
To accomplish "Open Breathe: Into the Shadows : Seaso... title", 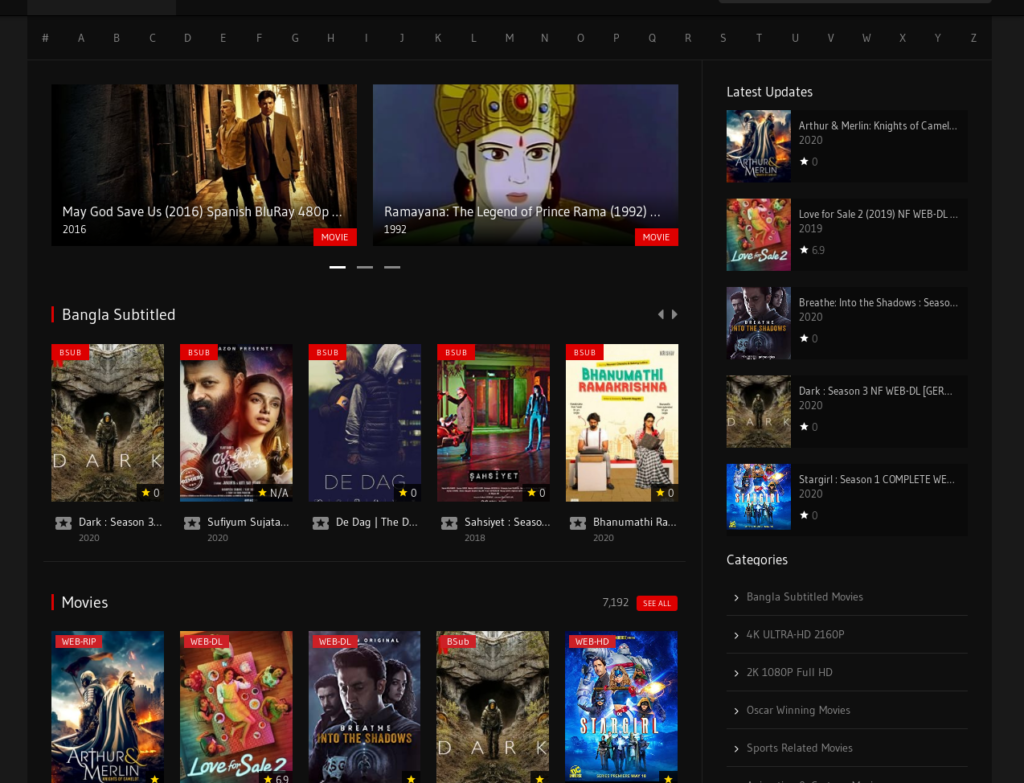I will coord(878,303).
